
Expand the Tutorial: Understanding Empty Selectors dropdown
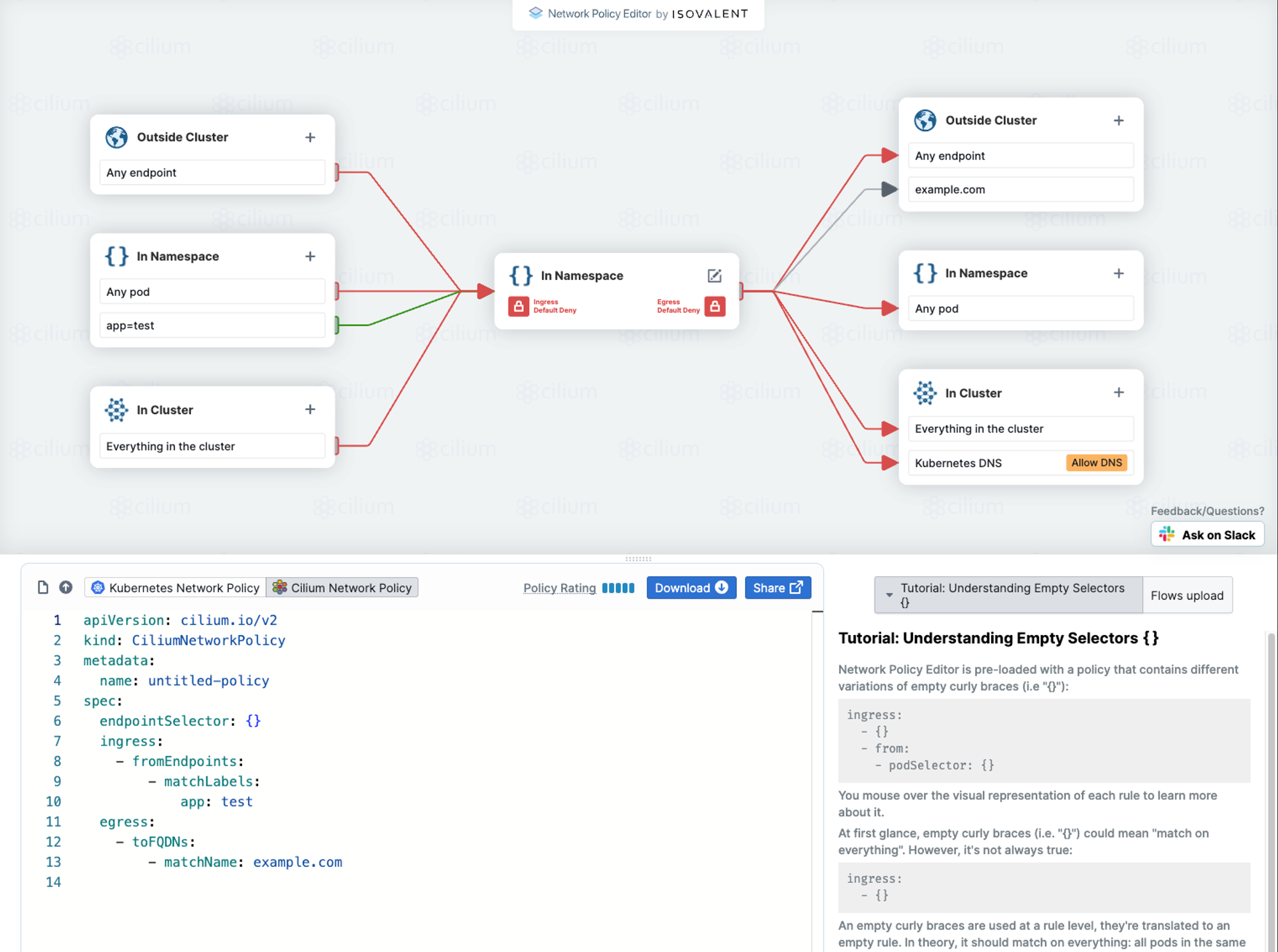coord(1008,595)
